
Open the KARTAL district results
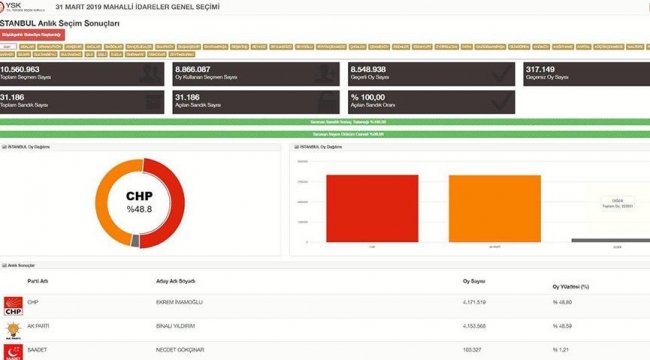coord(583,47)
